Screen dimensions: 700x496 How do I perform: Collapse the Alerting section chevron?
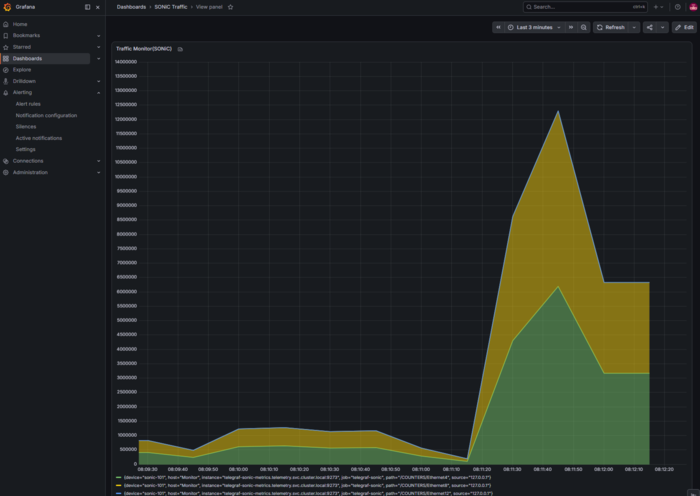(99, 92)
